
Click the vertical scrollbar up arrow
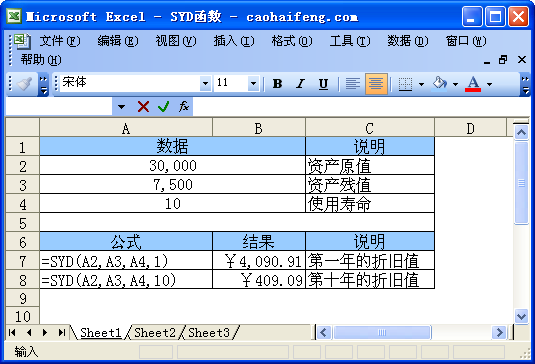pos(521,132)
